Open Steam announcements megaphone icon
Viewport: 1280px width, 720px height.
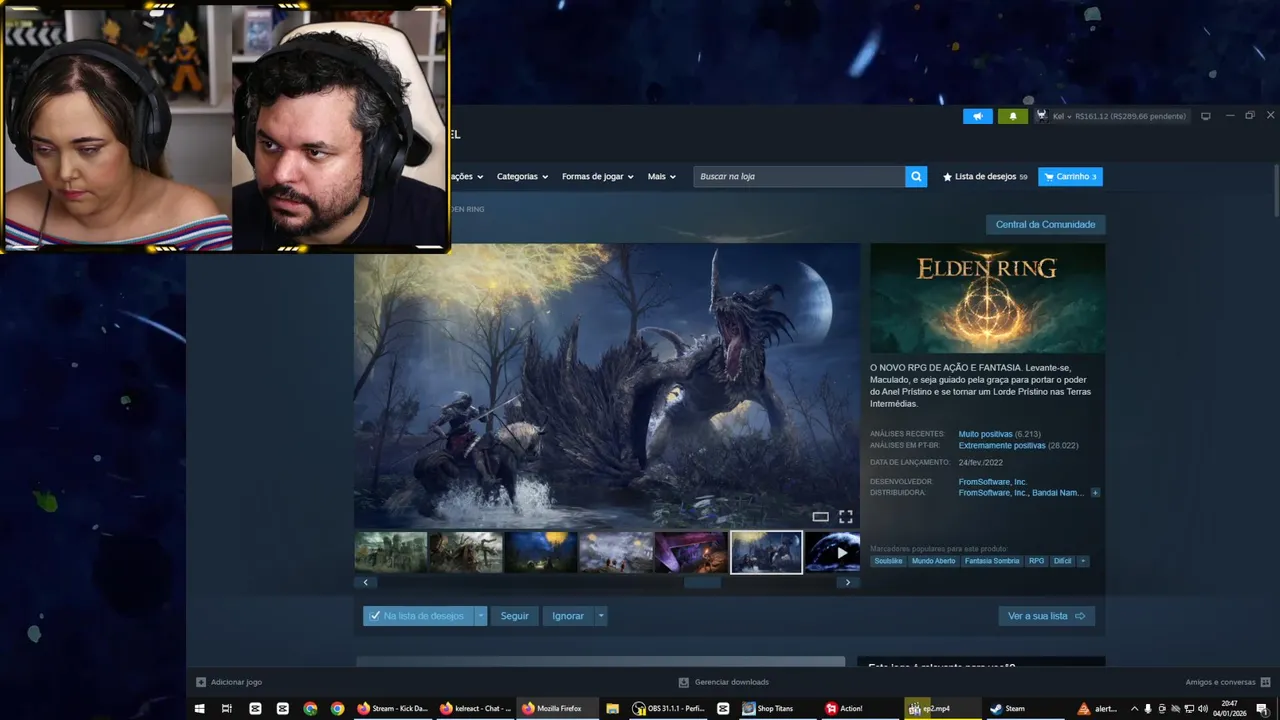(977, 116)
